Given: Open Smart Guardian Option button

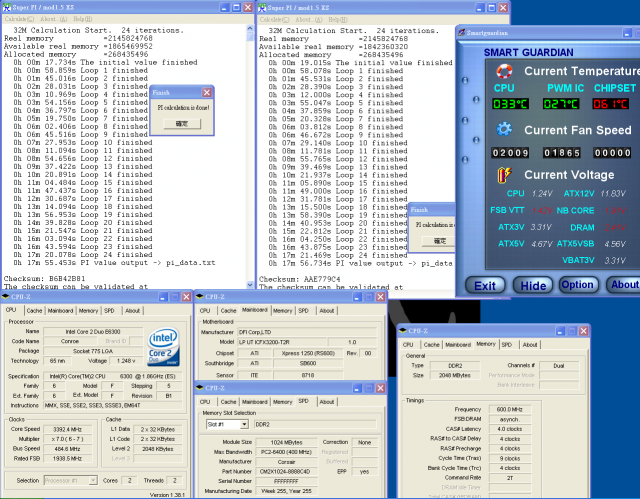Looking at the screenshot, I should tap(577, 285).
